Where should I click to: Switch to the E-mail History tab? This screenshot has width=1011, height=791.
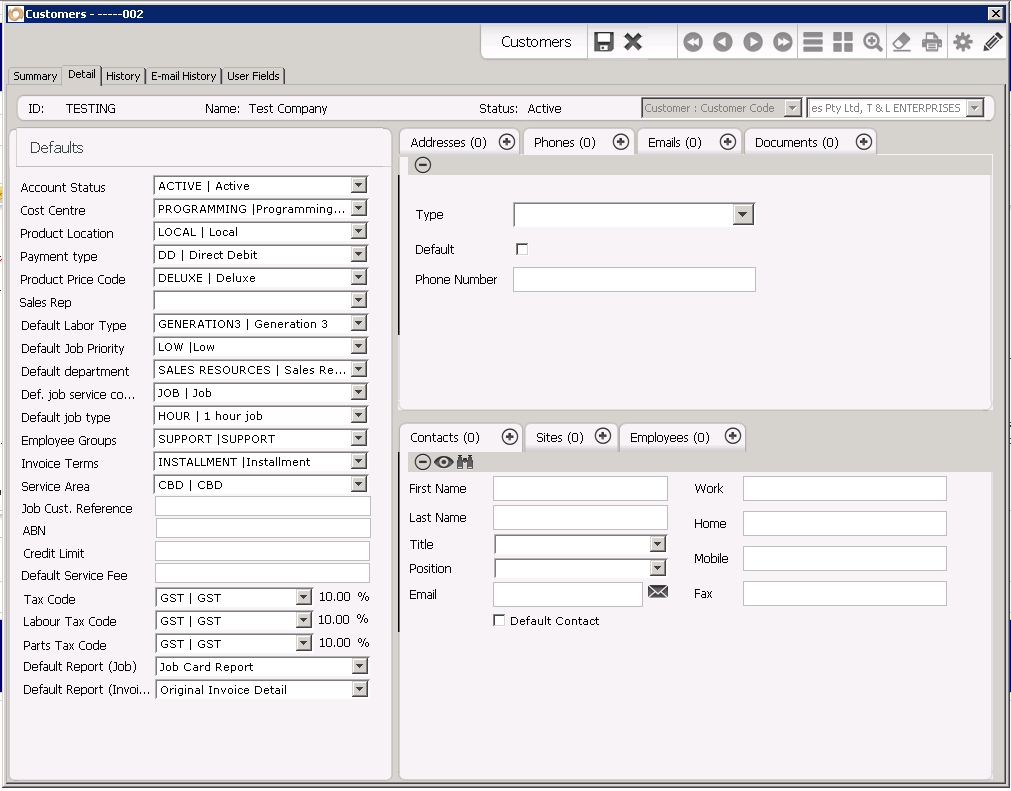click(183, 76)
